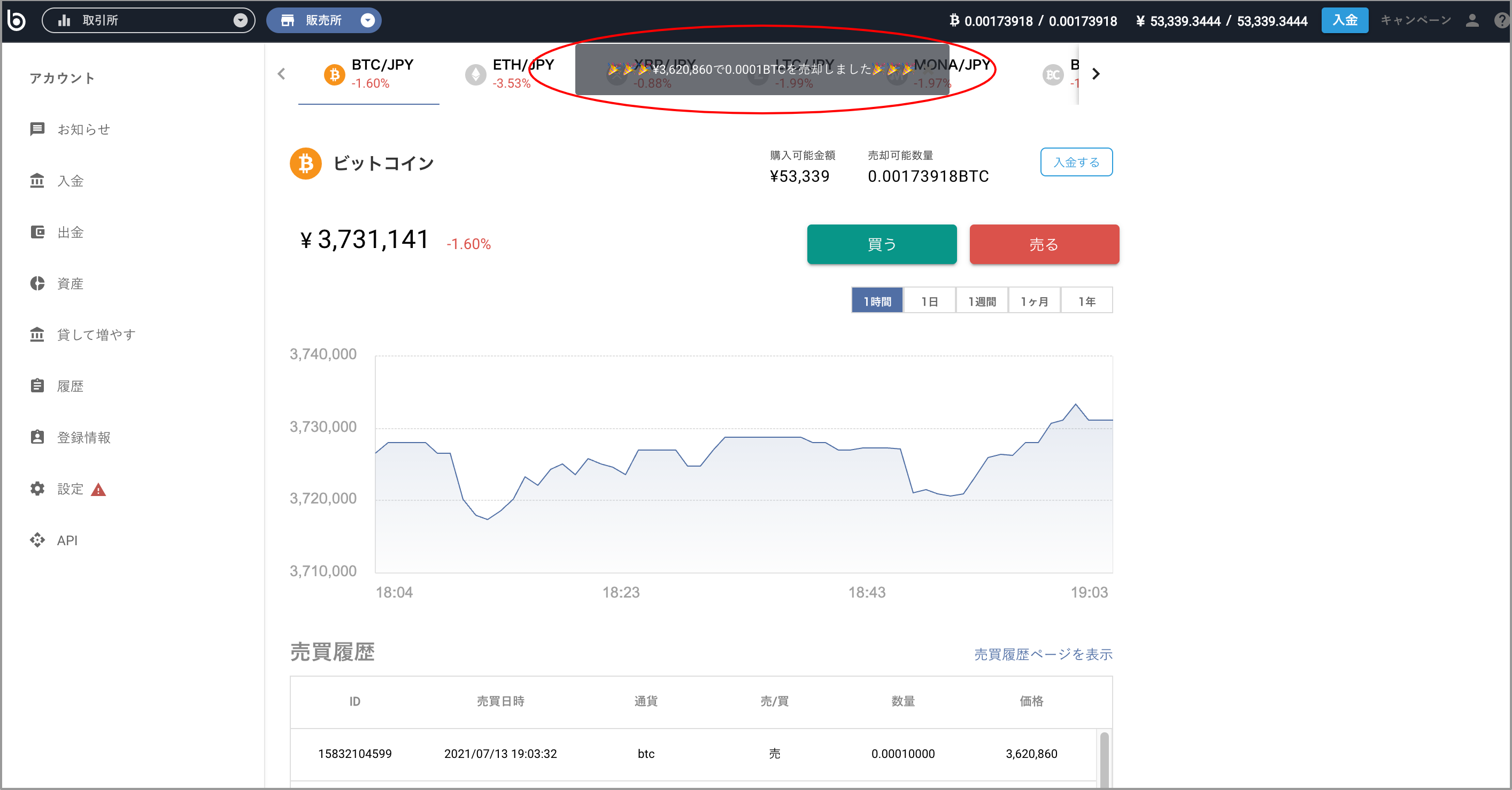Open 売買履歴ページを表示 link
The height and width of the screenshot is (790, 1512).
(1043, 654)
